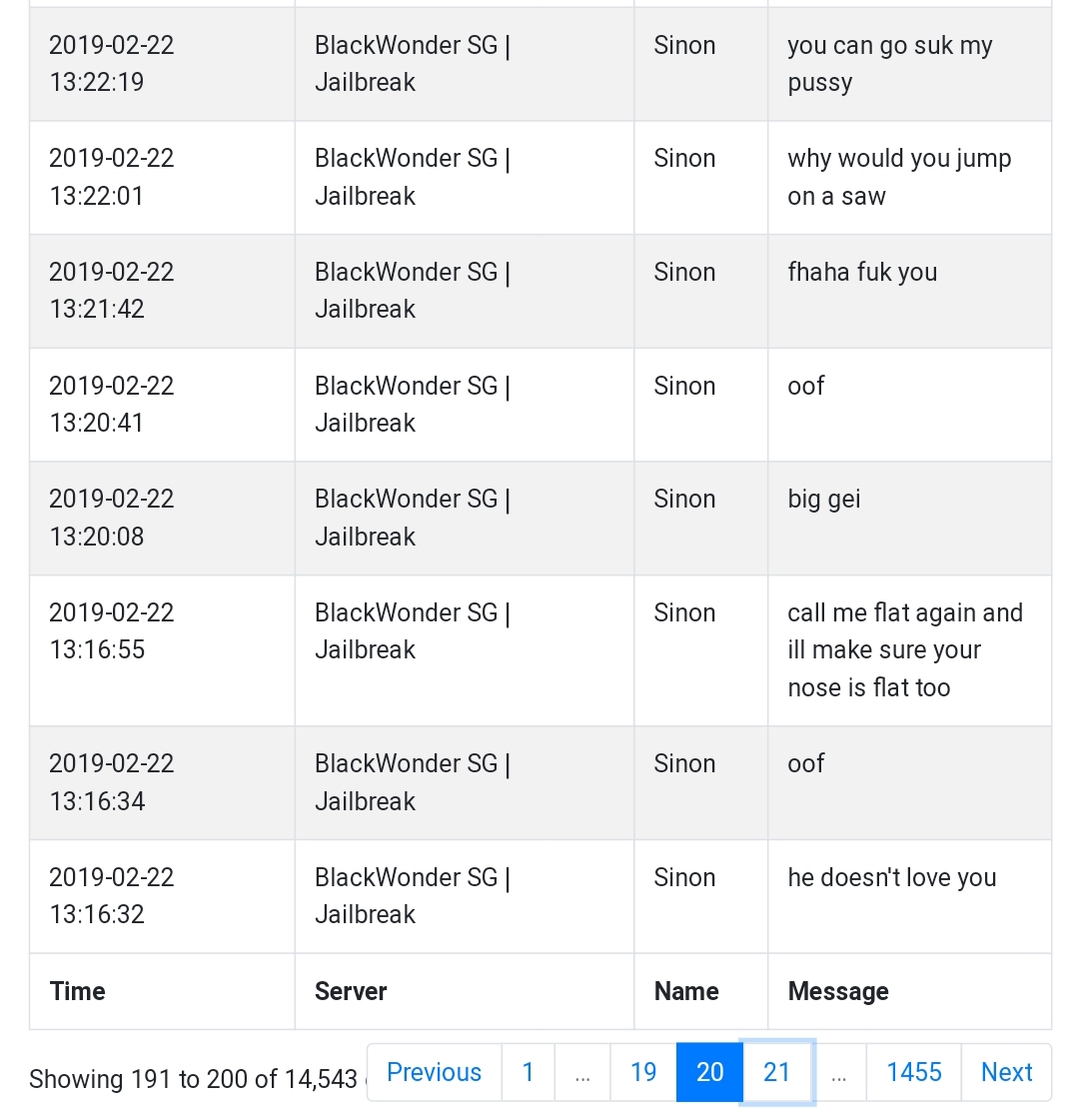Viewport: 1079px width, 1120px height.
Task: Click the Name column footer
Action: (700, 991)
